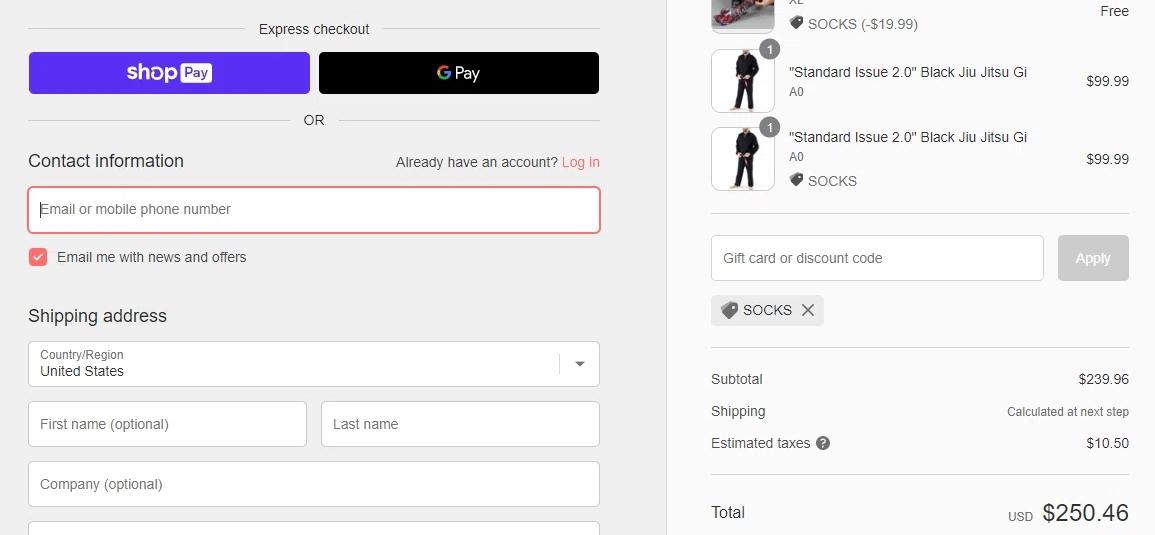1155x535 pixels.
Task: Expand the Country/Region dropdown arrow
Action: tap(579, 364)
